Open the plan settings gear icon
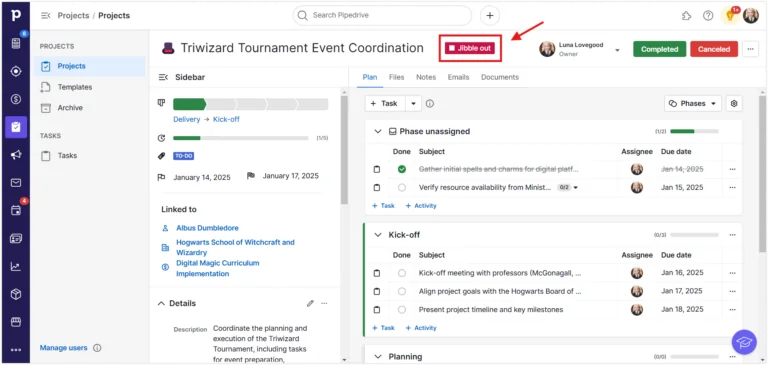 734,103
